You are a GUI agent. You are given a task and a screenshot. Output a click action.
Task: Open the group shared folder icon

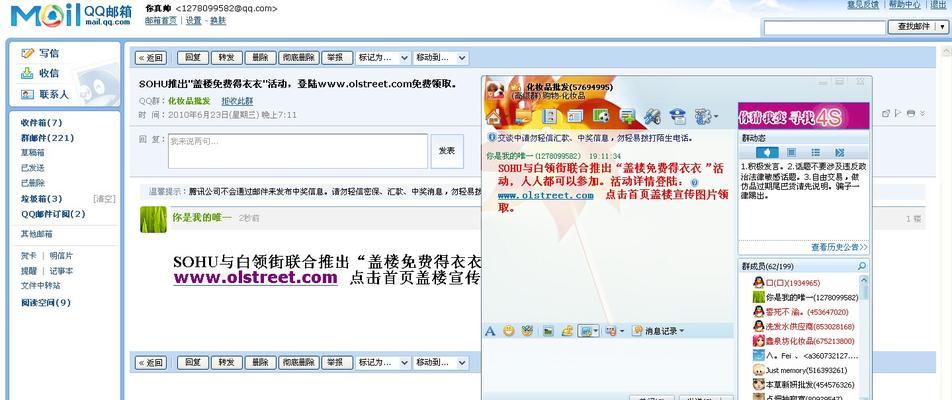point(522,116)
